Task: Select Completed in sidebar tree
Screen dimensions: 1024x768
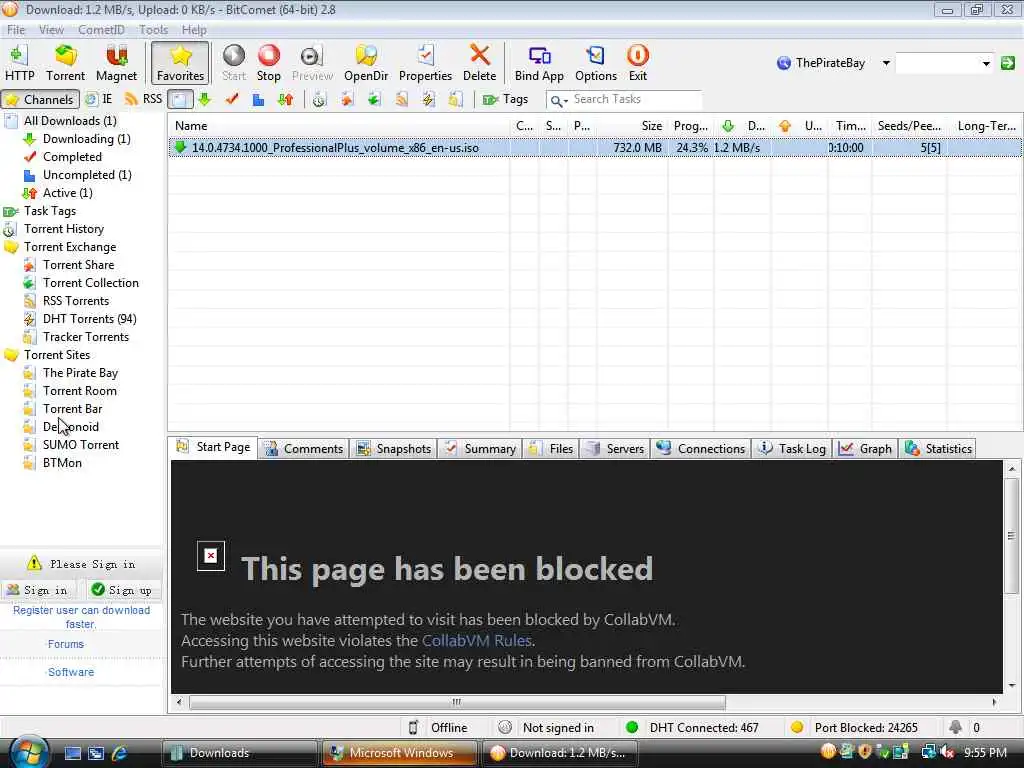Action: coord(72,157)
